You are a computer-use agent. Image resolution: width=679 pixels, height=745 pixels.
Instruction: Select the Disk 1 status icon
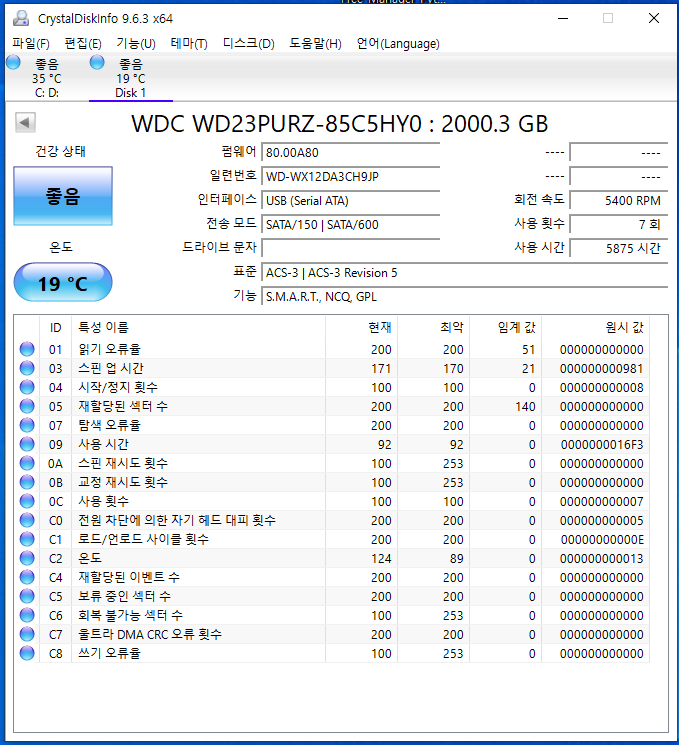click(97, 62)
